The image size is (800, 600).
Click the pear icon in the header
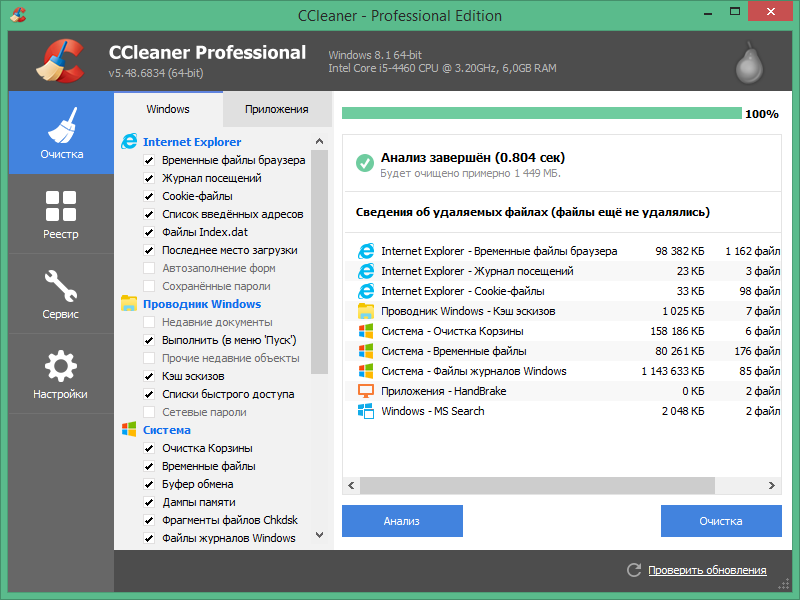coord(748,64)
